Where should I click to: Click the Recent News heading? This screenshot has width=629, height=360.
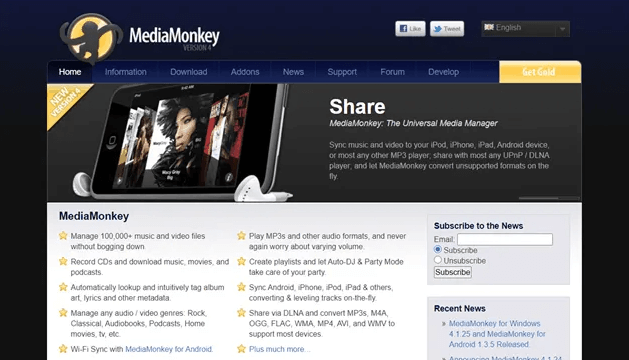(x=460, y=309)
